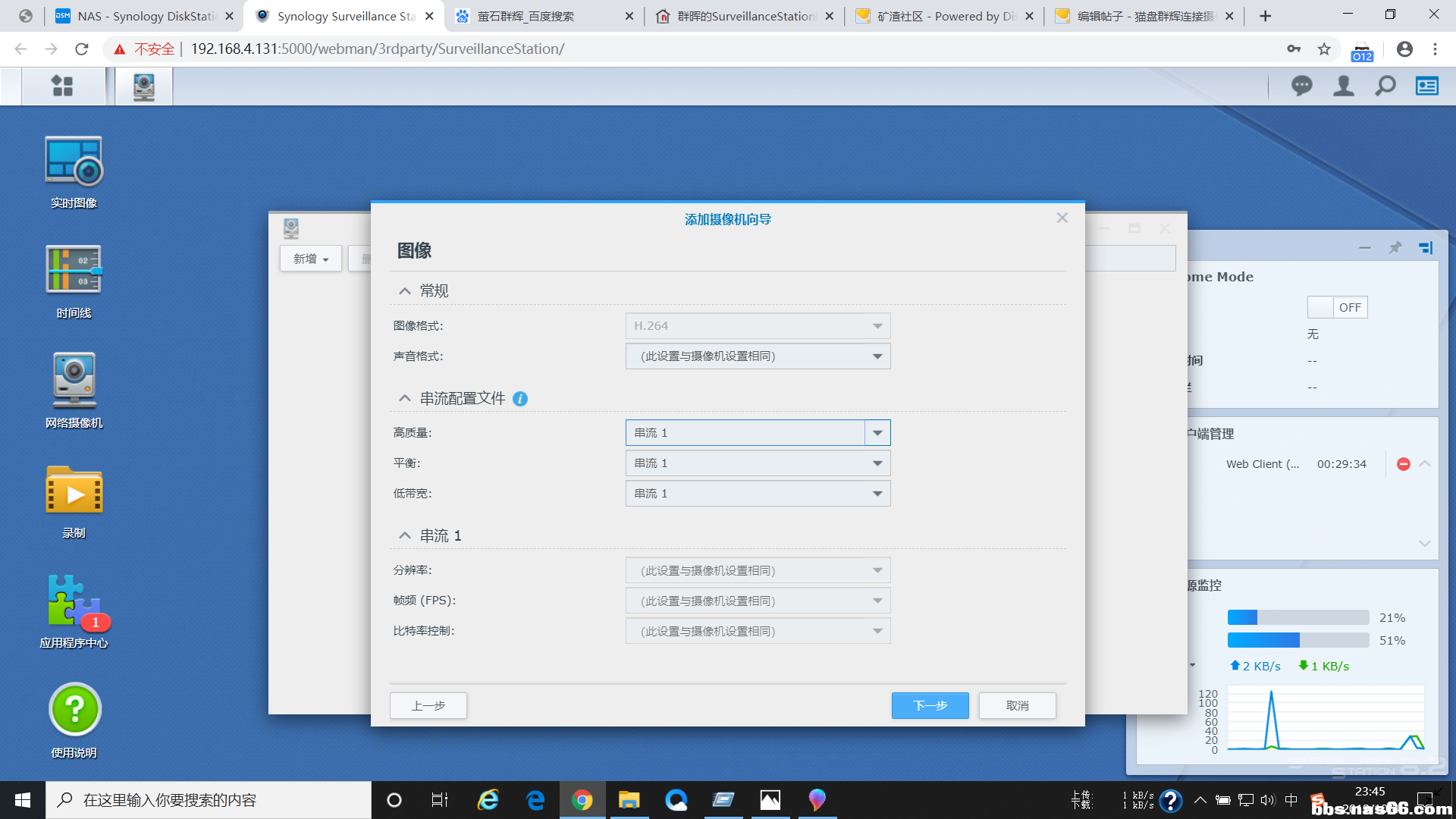Toggle the Home Mode OFF switch
The width and height of the screenshot is (1456, 819).
[x=1336, y=307]
